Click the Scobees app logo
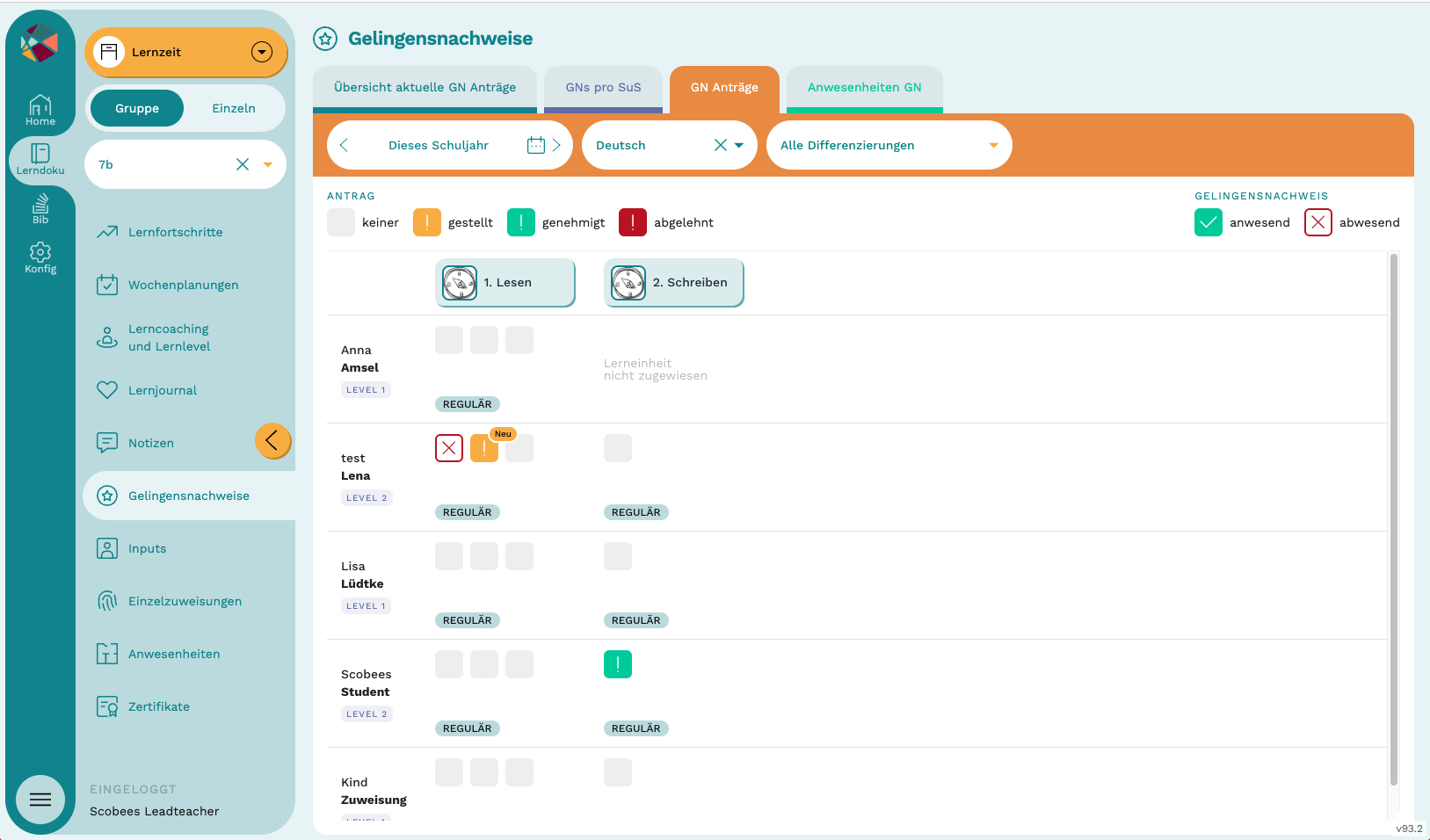The width and height of the screenshot is (1430, 840). point(40,43)
